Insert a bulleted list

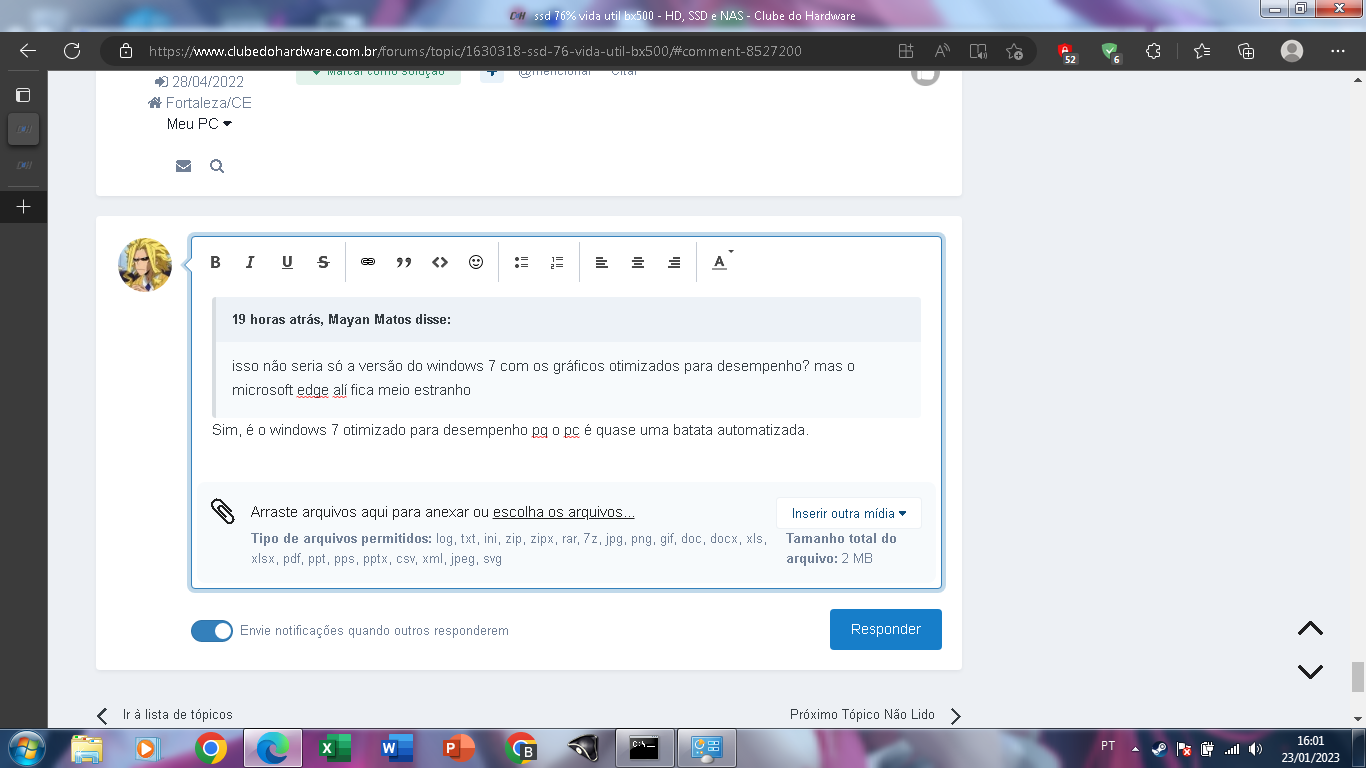click(x=521, y=262)
